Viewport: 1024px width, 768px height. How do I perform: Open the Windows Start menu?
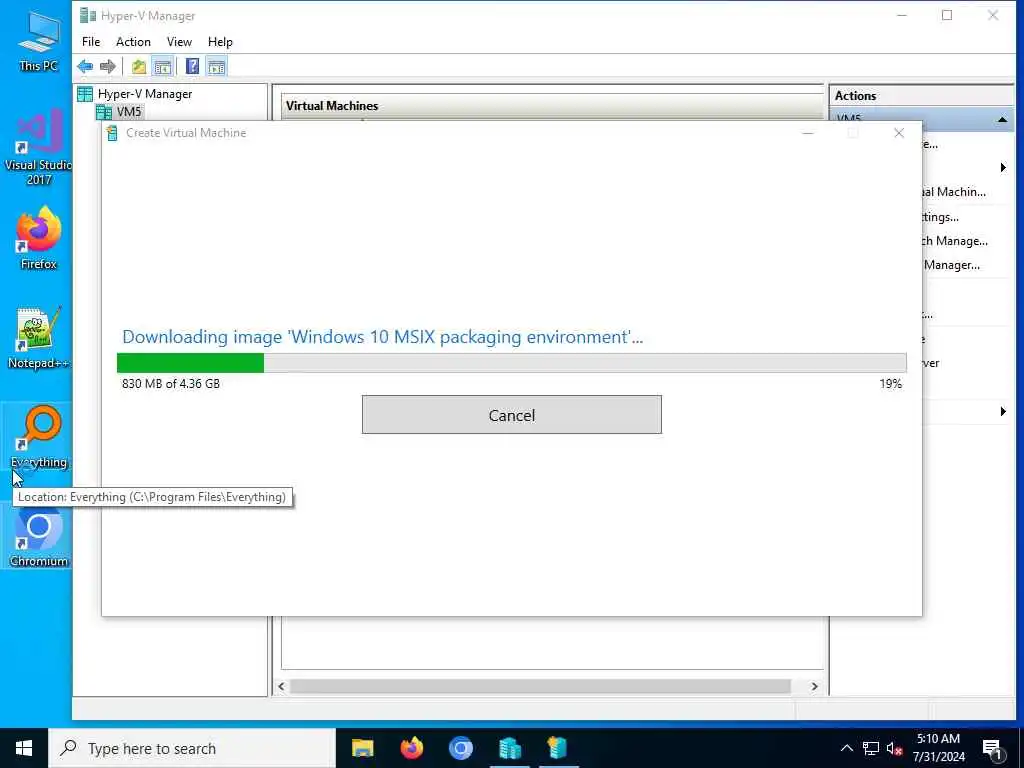click(24, 748)
